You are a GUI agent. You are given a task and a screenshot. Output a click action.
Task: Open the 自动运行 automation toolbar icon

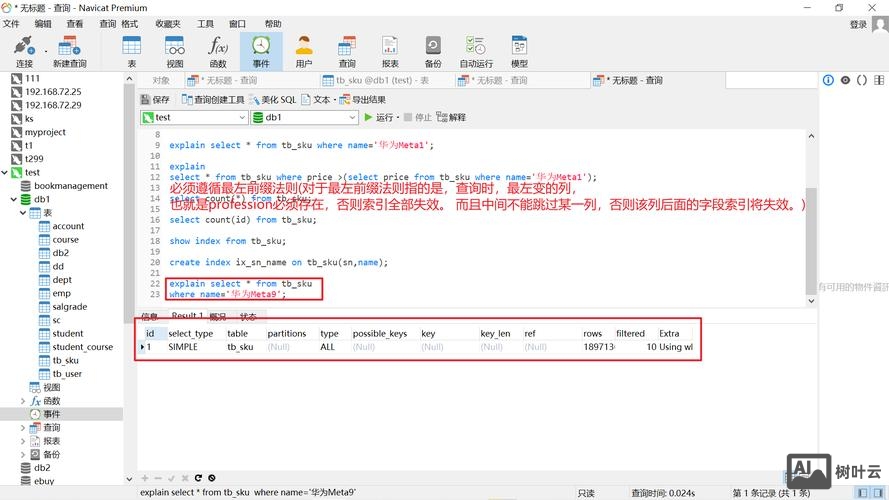click(x=476, y=52)
